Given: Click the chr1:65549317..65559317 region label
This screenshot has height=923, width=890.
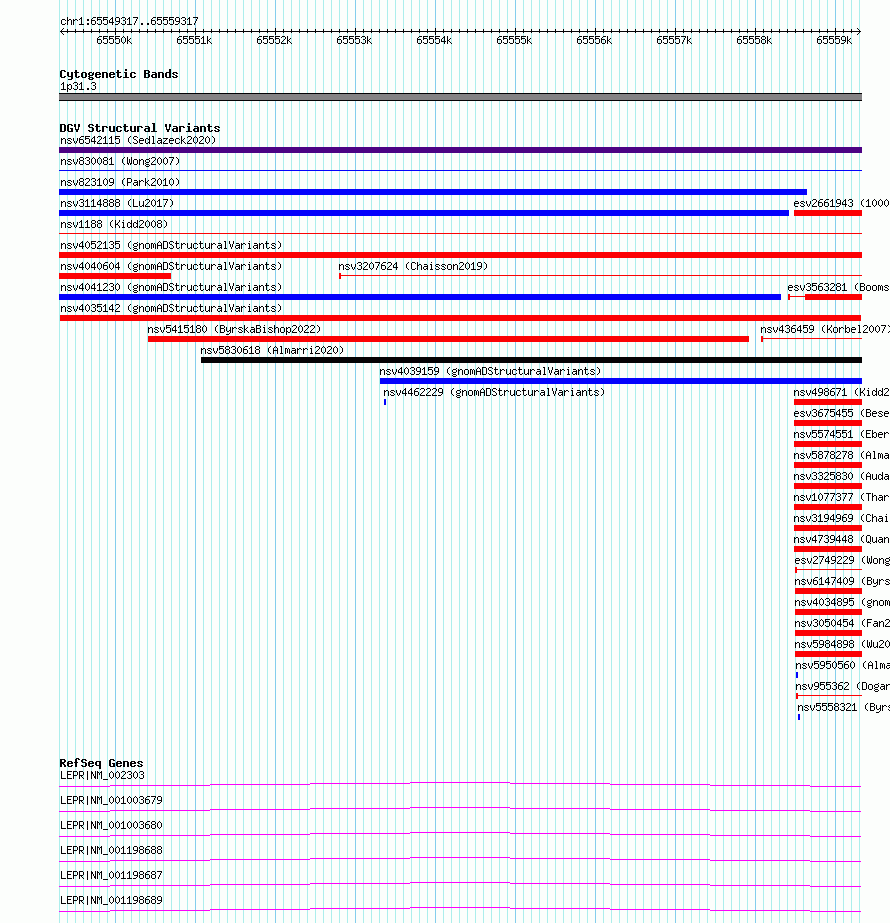Looking at the screenshot, I should pyautogui.click(x=129, y=21).
